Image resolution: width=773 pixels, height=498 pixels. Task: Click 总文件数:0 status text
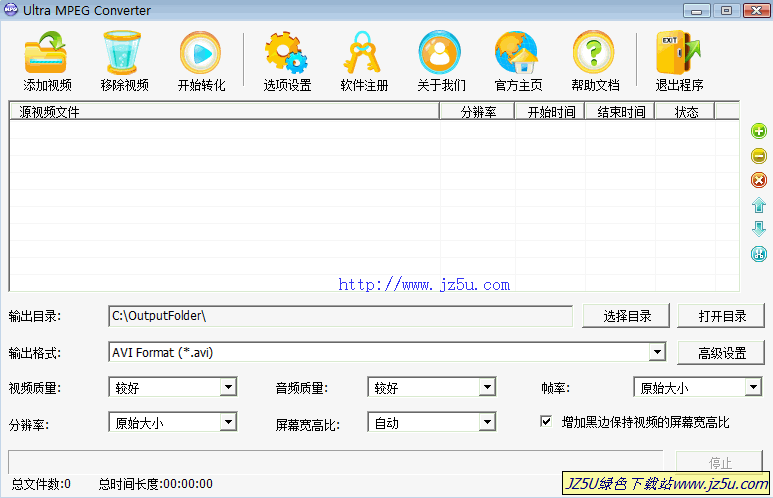(x=41, y=484)
